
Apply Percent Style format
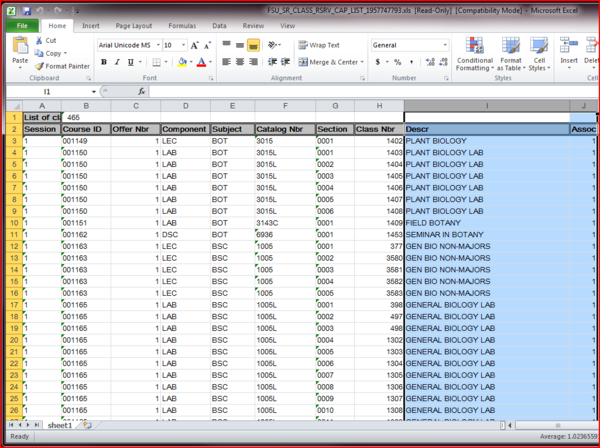tap(398, 62)
